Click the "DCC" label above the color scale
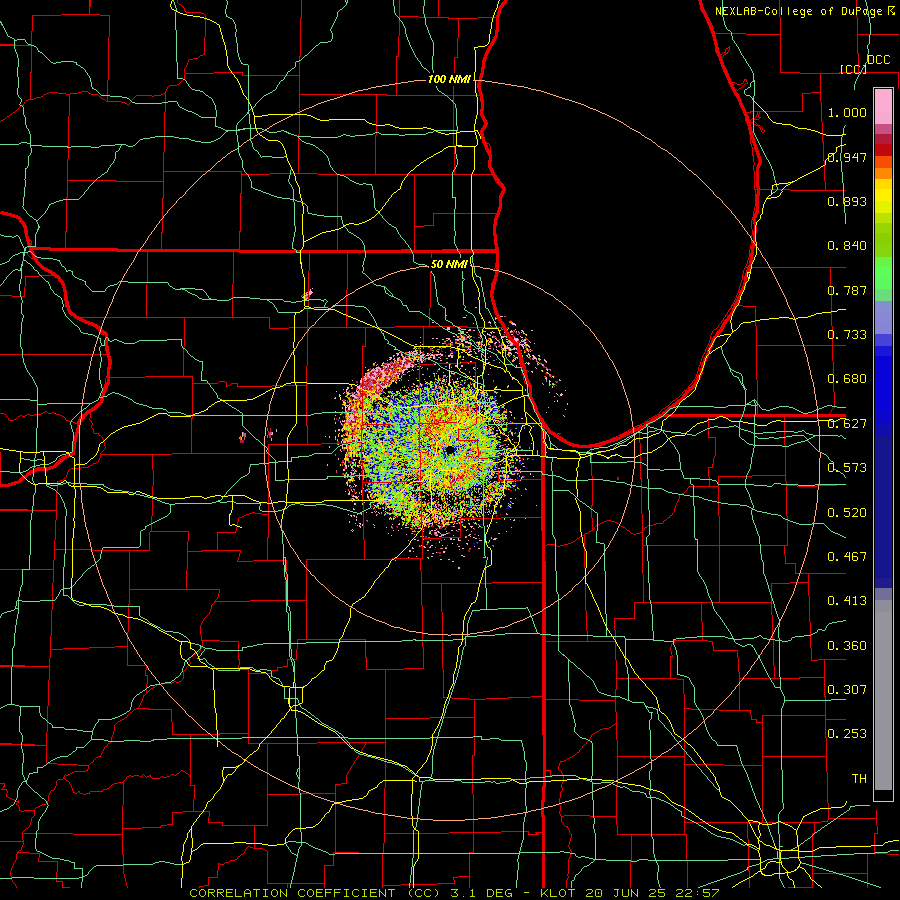Image resolution: width=900 pixels, height=900 pixels. pyautogui.click(x=878, y=60)
